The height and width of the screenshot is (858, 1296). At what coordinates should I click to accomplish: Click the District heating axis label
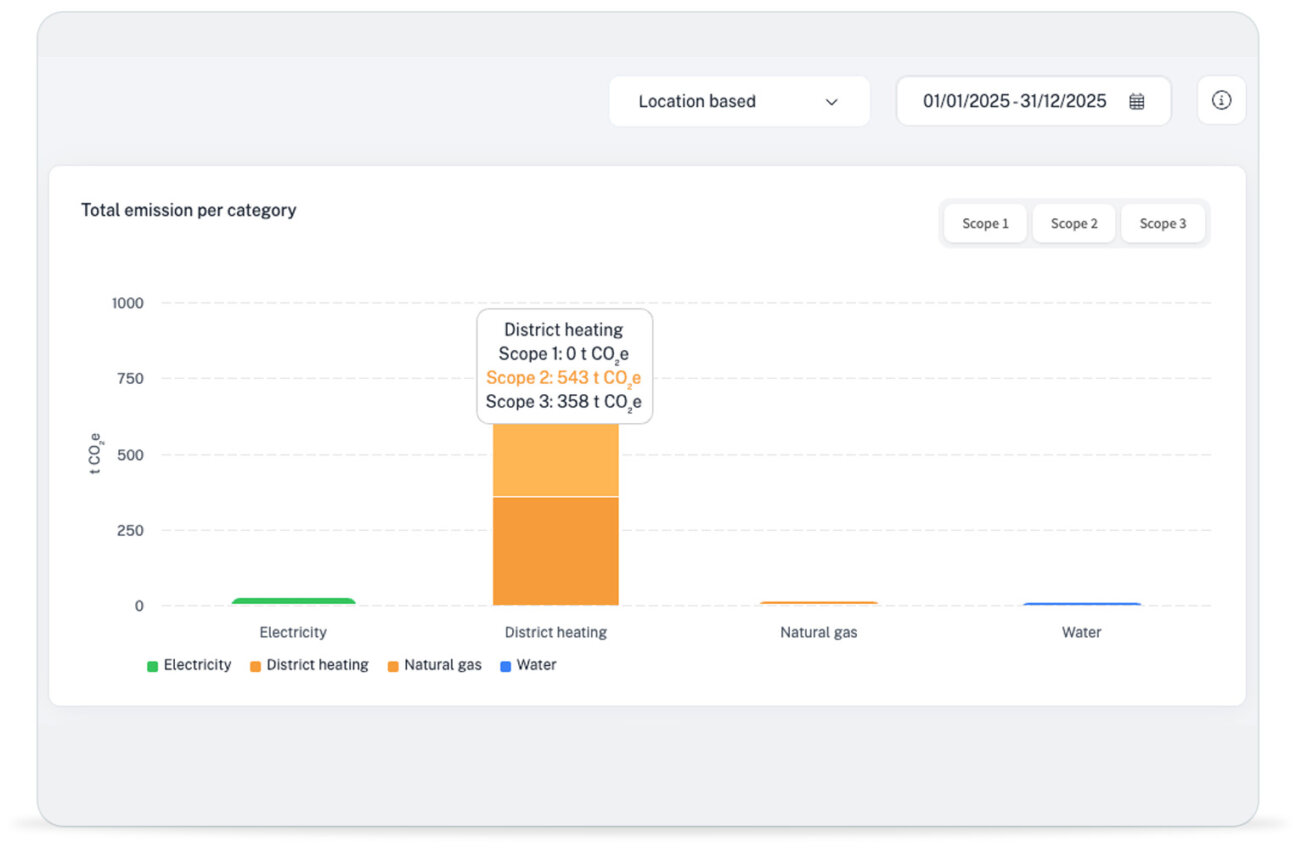pyautogui.click(x=556, y=632)
